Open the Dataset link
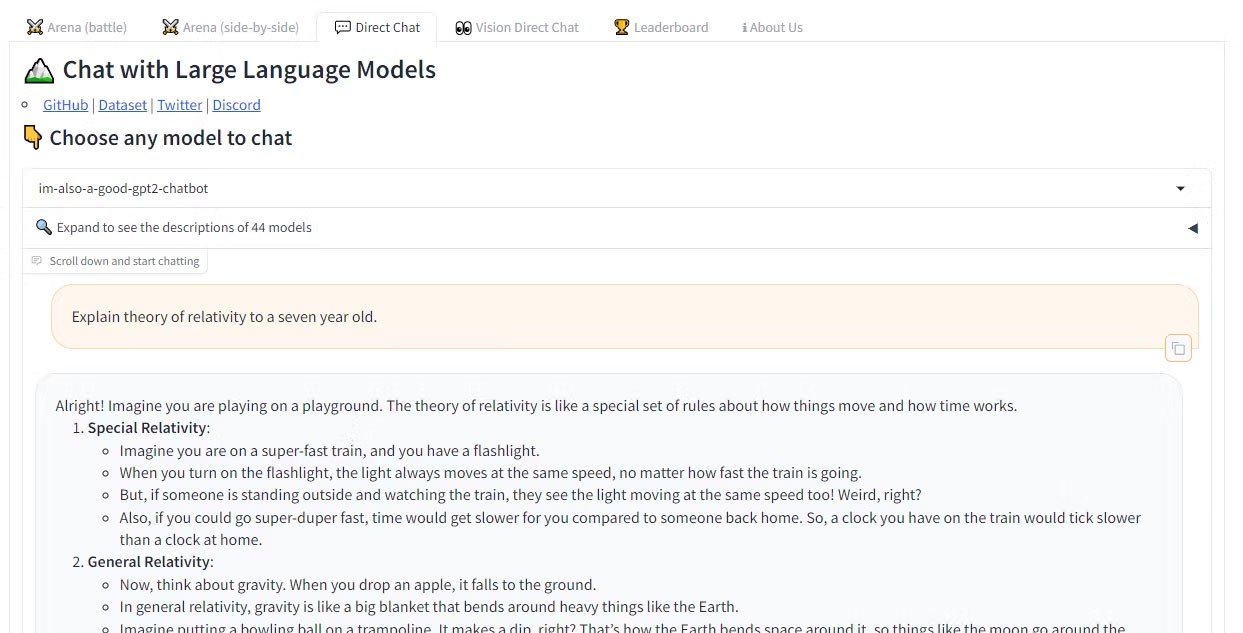The image size is (1243, 633). pyautogui.click(x=122, y=105)
